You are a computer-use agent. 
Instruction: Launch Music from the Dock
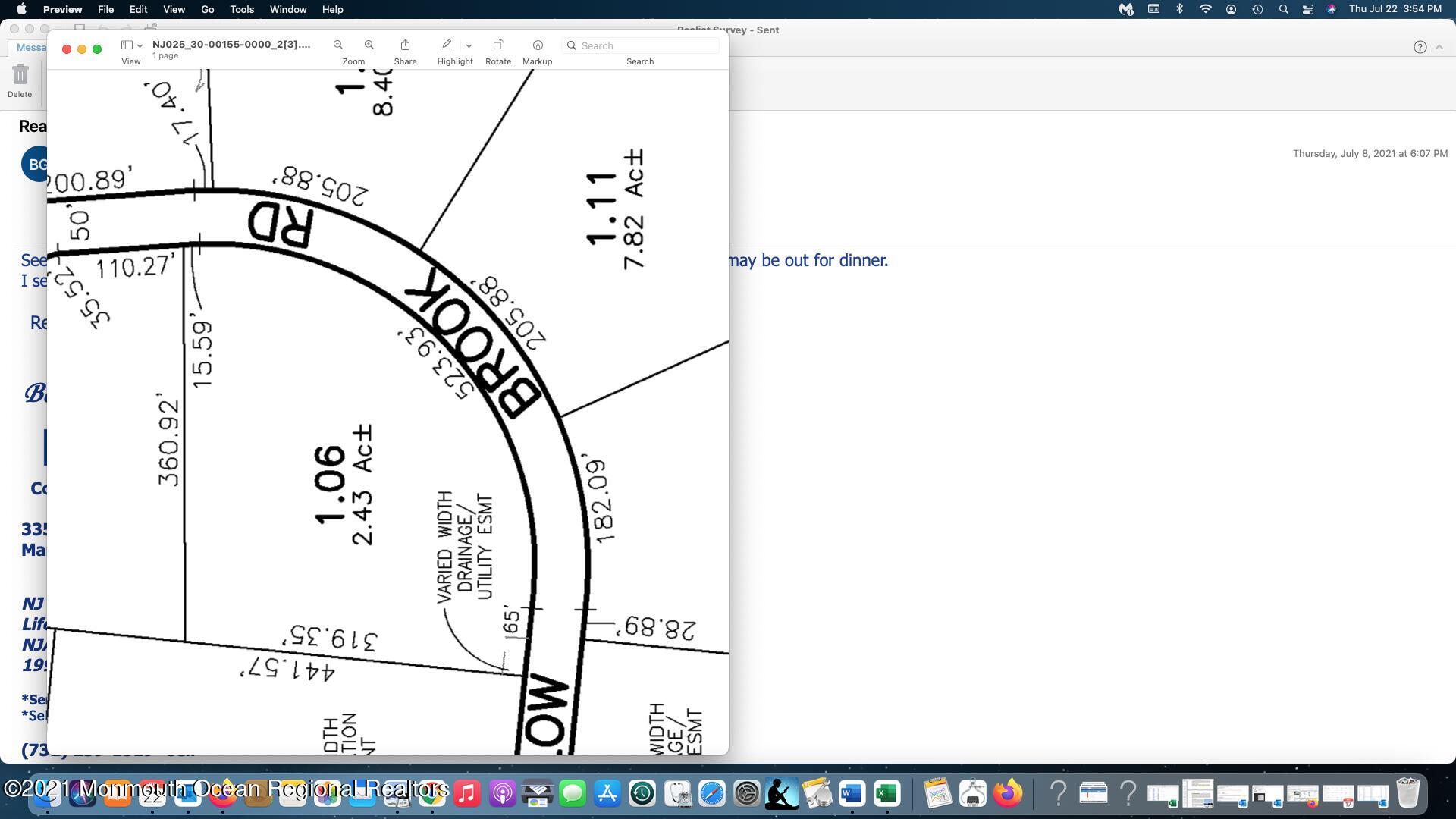[467, 794]
